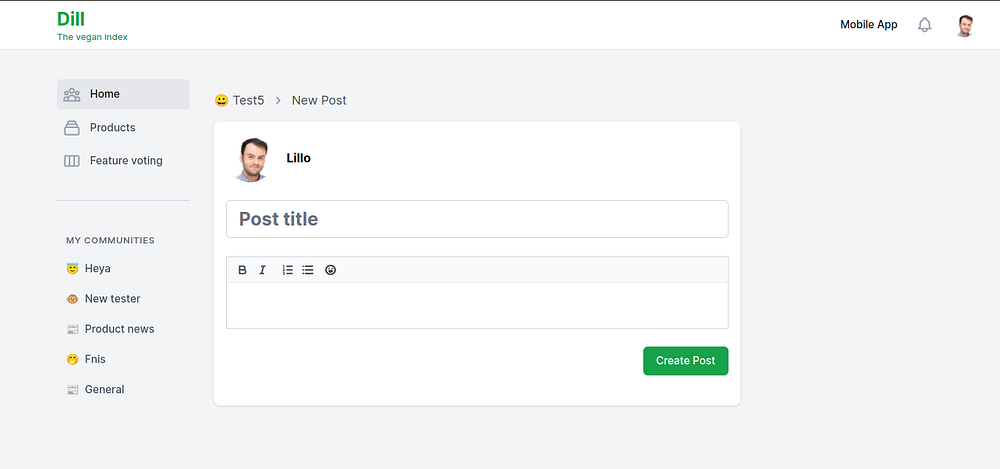Open the Feature voting menu item
The width and height of the screenshot is (1000, 469).
tap(125, 161)
